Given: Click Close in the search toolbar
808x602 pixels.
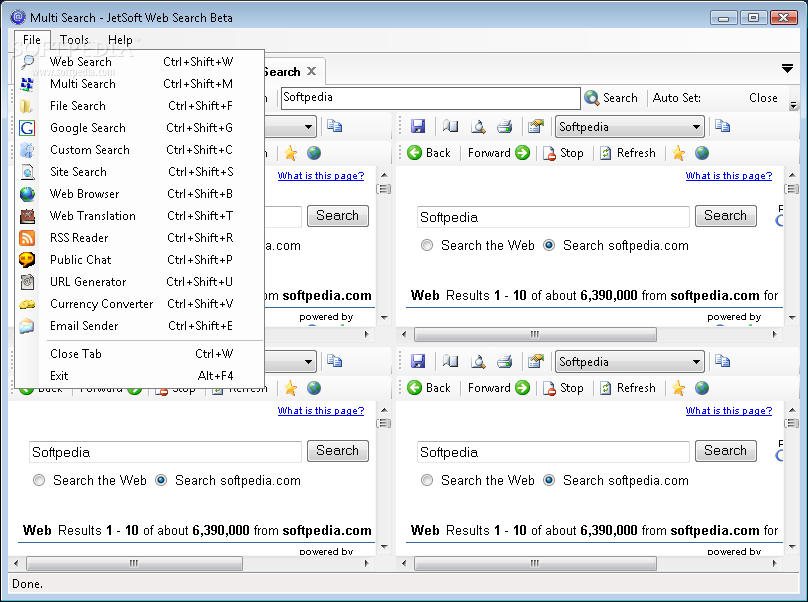Looking at the screenshot, I should pos(763,98).
